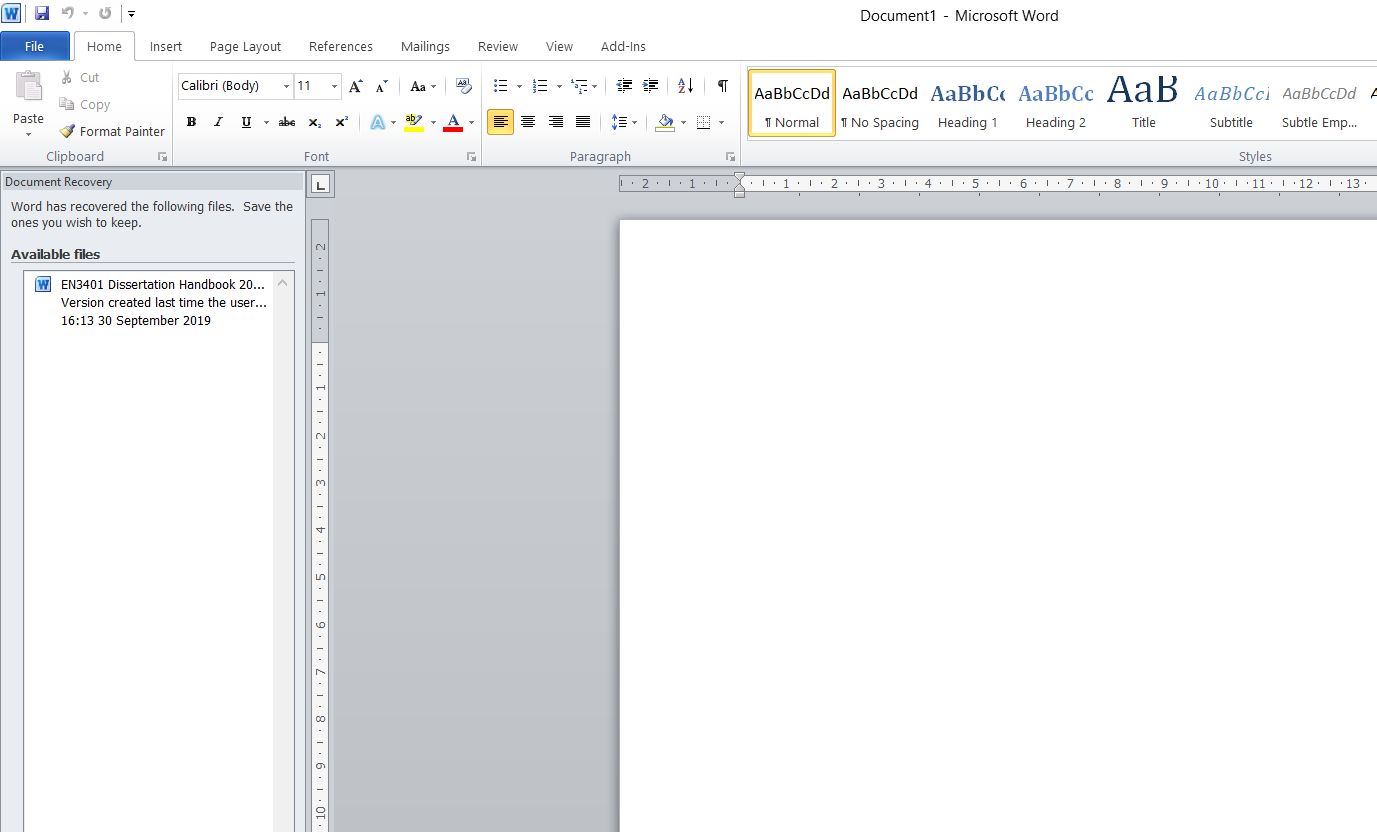Click the Paste clipboard icon
The height and width of the screenshot is (832, 1377).
pos(29,87)
